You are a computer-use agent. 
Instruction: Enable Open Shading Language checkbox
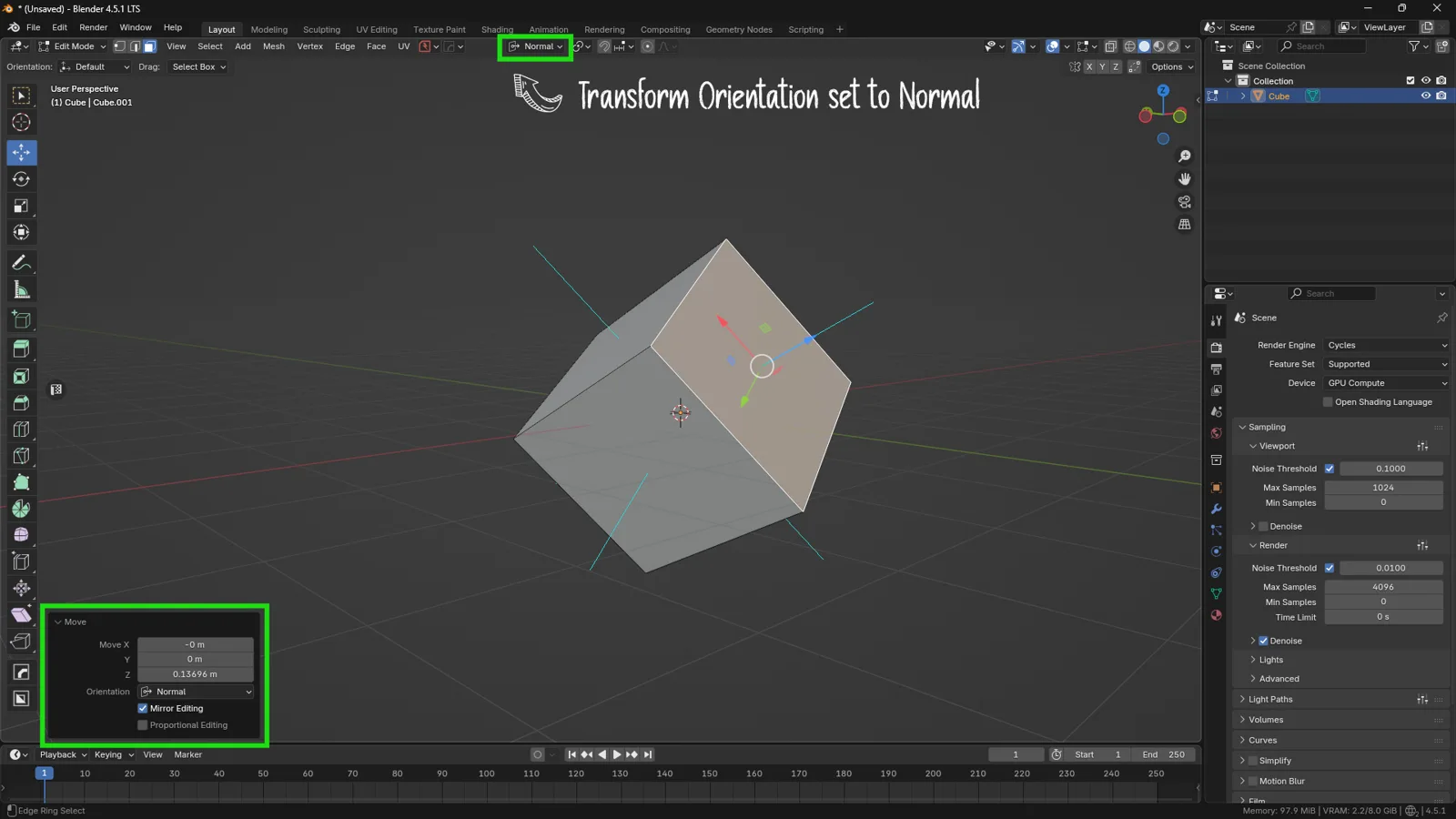pyautogui.click(x=1328, y=402)
